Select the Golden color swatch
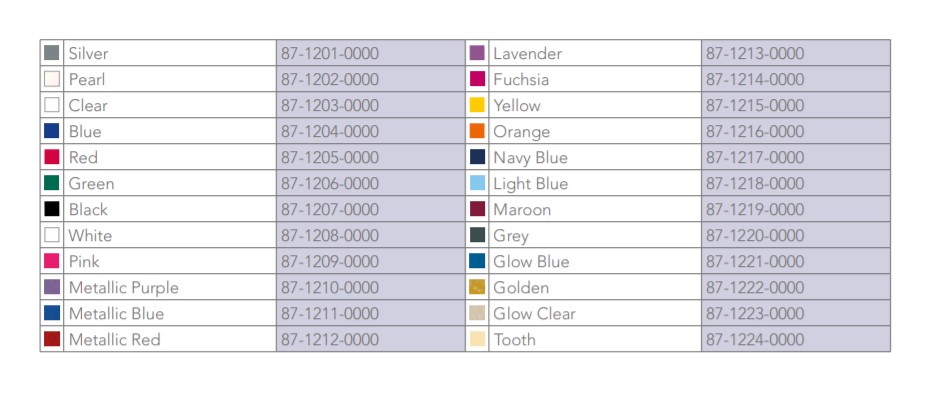 [477, 287]
